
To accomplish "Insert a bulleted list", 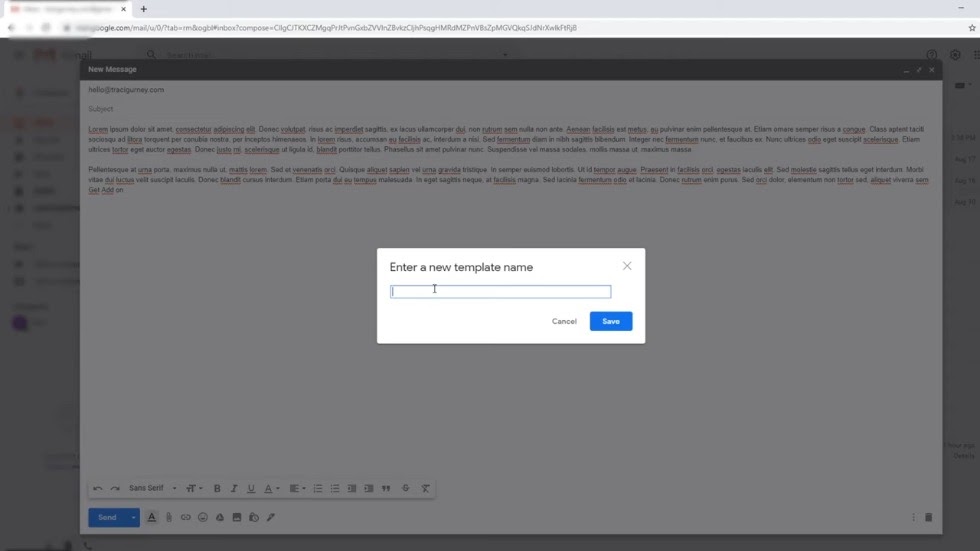I will (334, 489).
